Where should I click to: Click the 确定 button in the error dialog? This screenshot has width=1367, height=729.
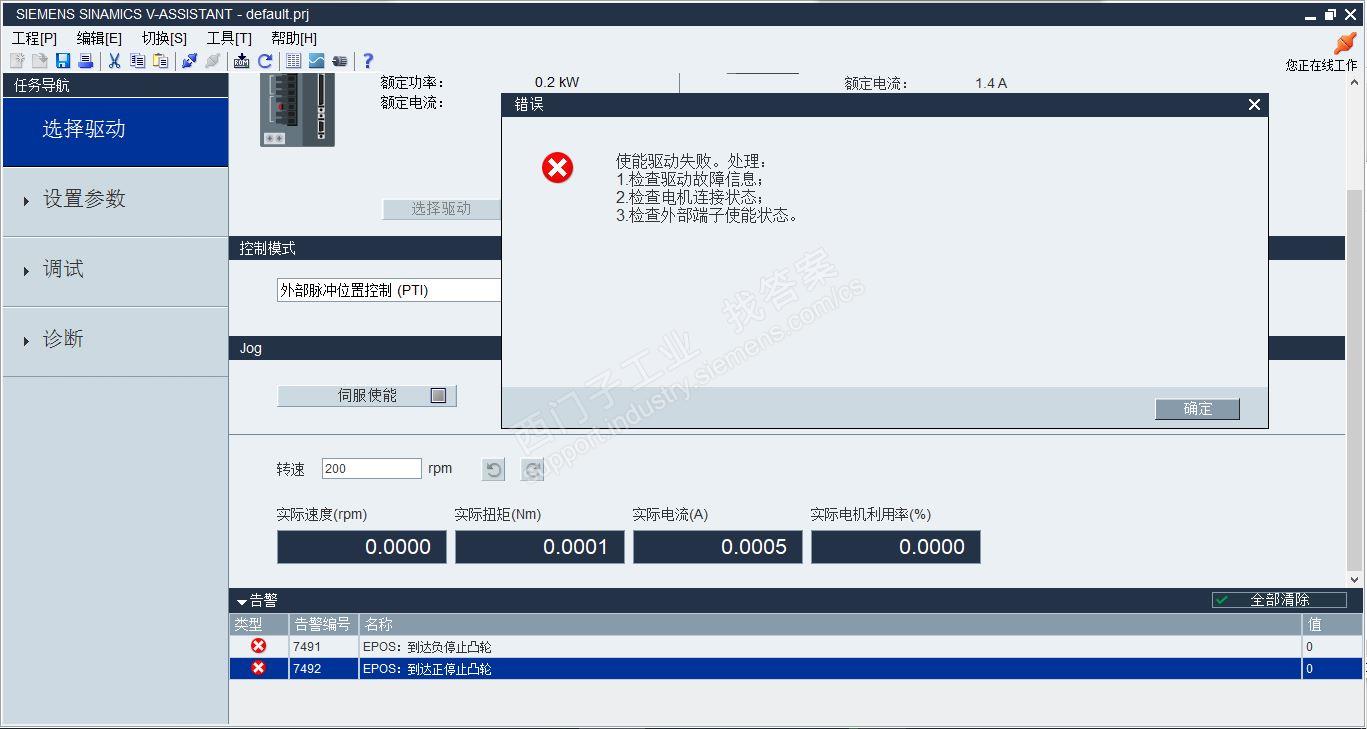coord(1197,409)
